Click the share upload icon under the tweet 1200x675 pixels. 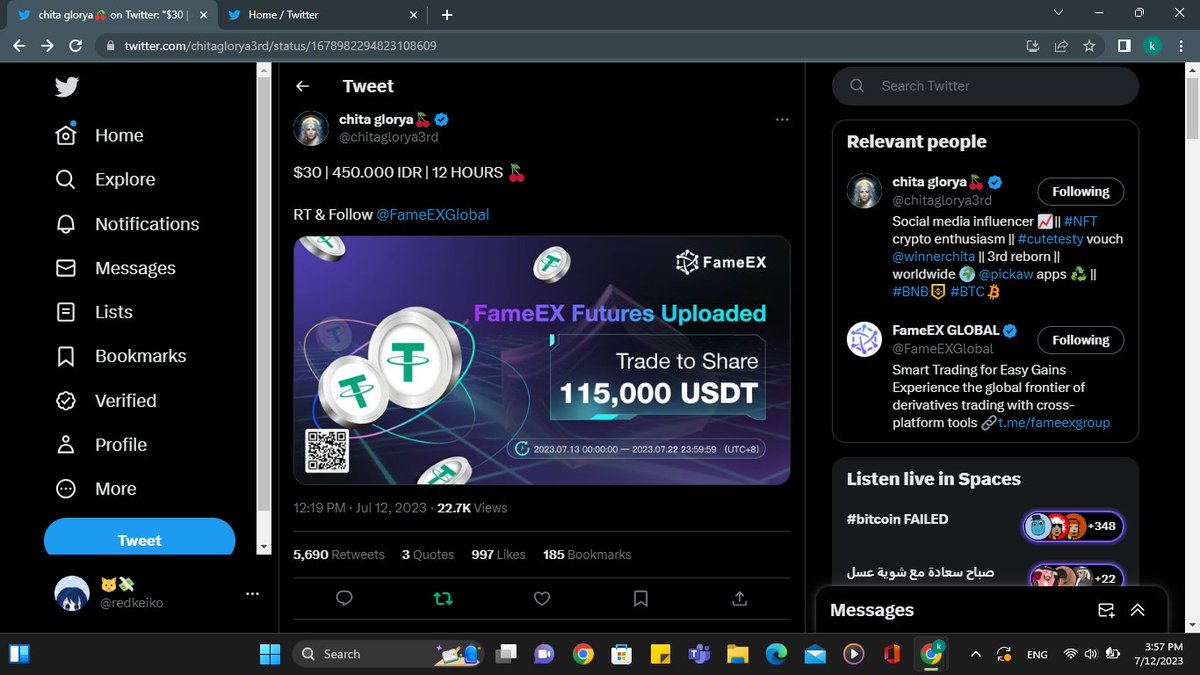click(740, 598)
